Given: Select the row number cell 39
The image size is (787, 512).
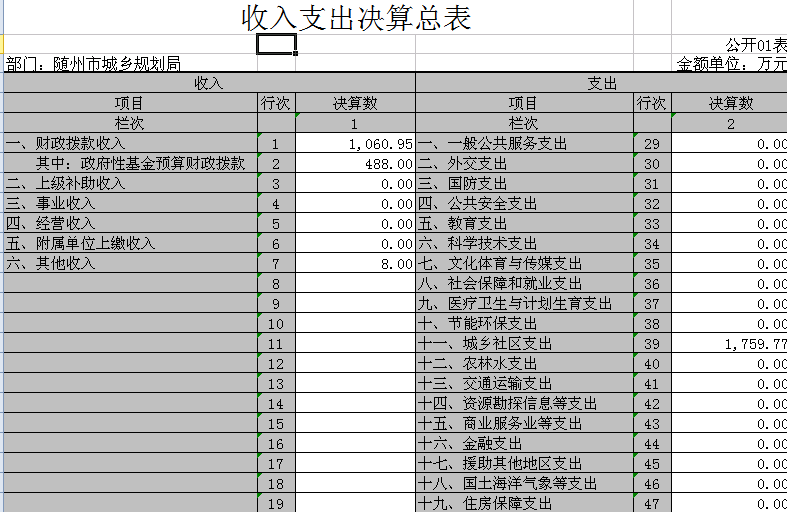Looking at the screenshot, I should point(652,344).
